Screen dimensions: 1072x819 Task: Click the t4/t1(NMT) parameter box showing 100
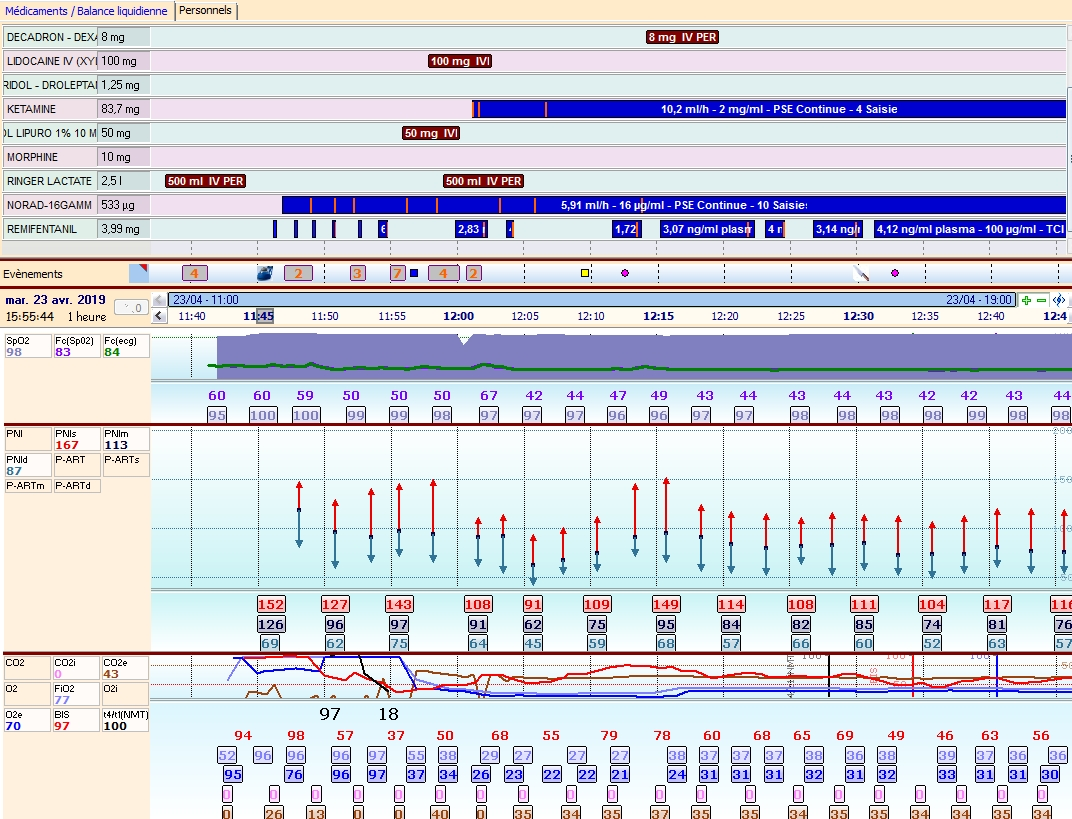tap(126, 720)
